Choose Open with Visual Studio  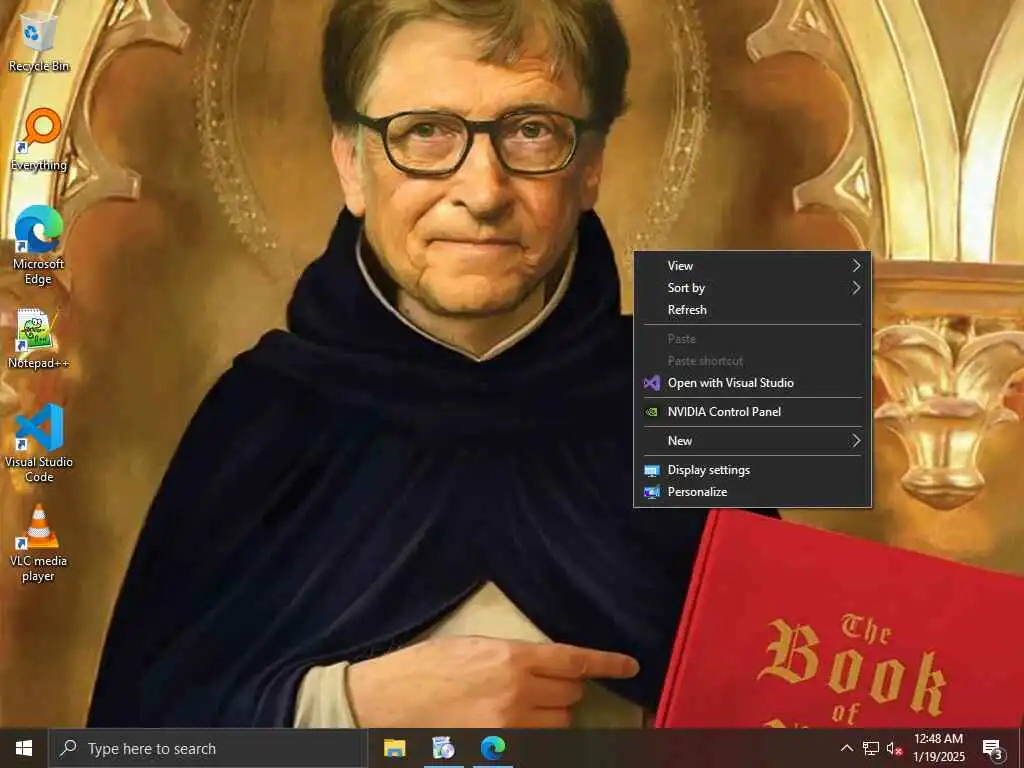pos(752,383)
